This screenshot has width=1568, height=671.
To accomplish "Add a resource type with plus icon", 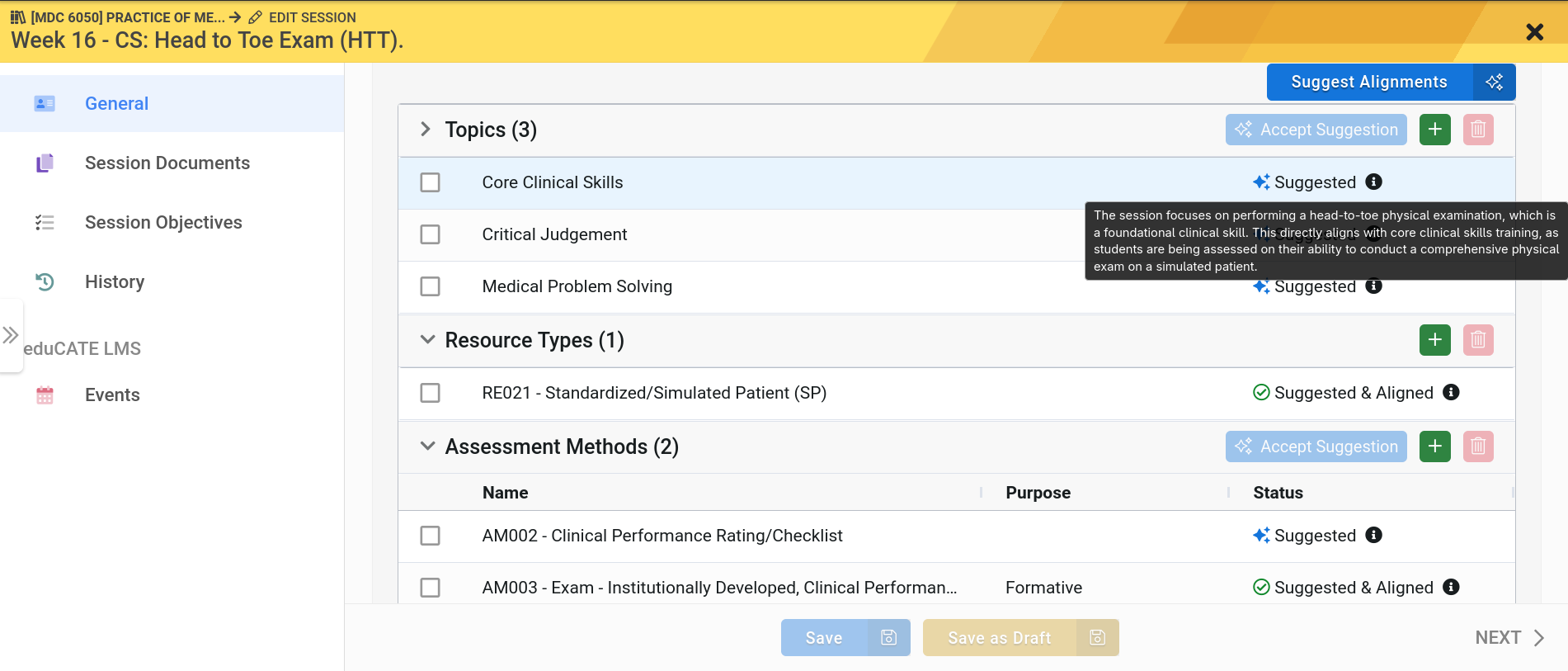I will point(1435,340).
